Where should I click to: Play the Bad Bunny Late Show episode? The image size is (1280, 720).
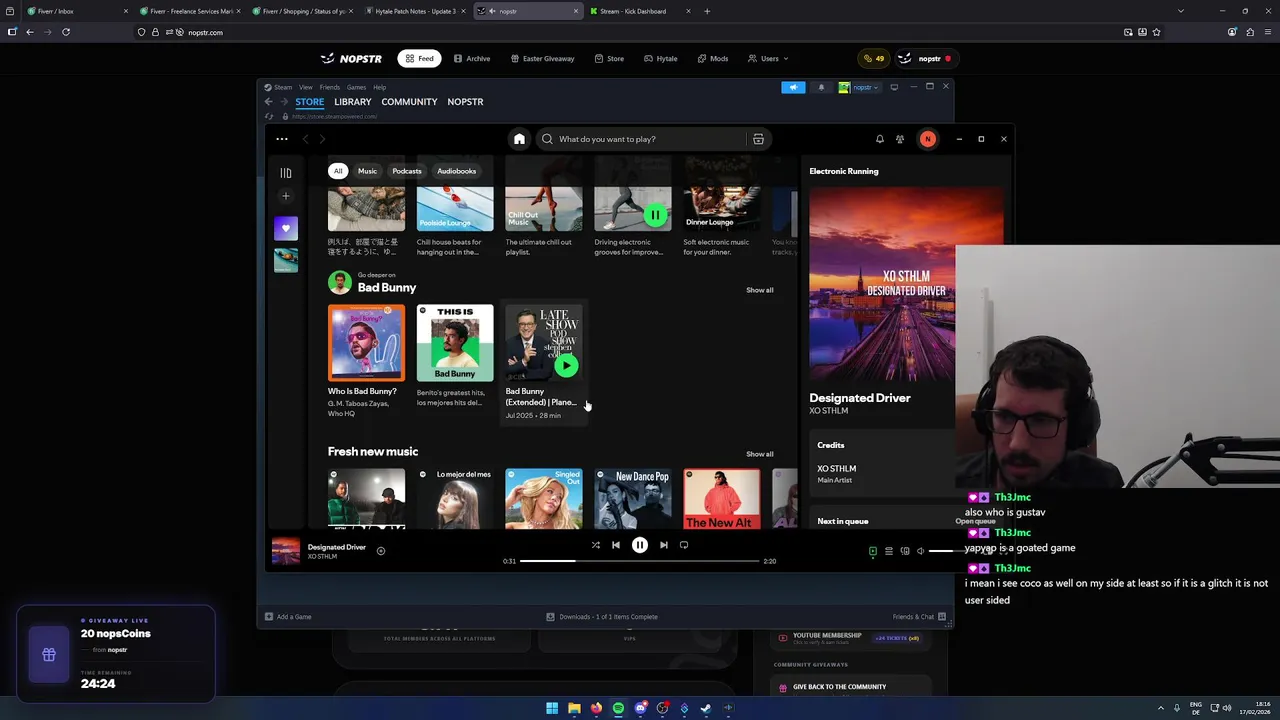[x=566, y=365]
